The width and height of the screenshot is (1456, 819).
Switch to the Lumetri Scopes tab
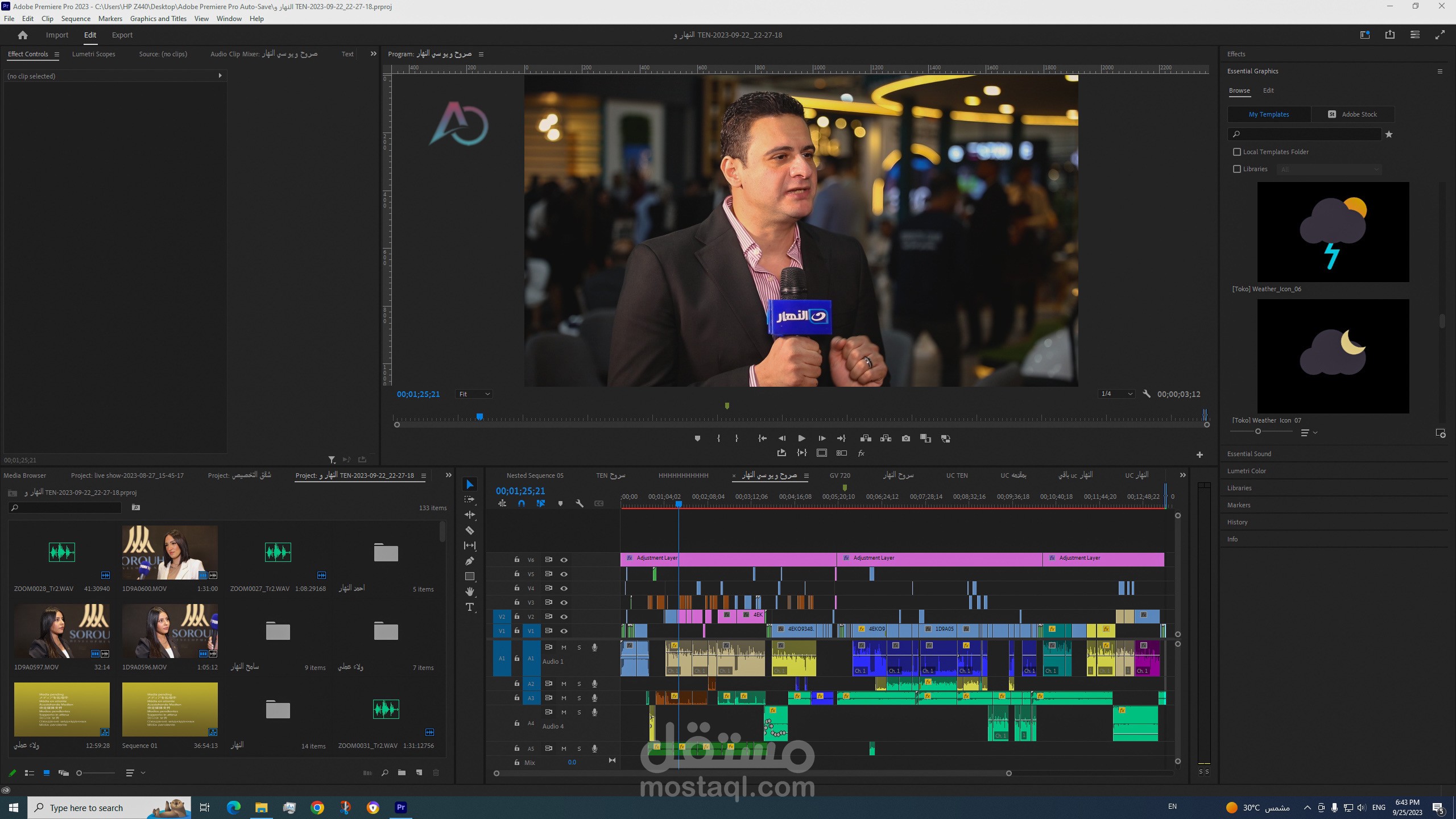(x=93, y=54)
